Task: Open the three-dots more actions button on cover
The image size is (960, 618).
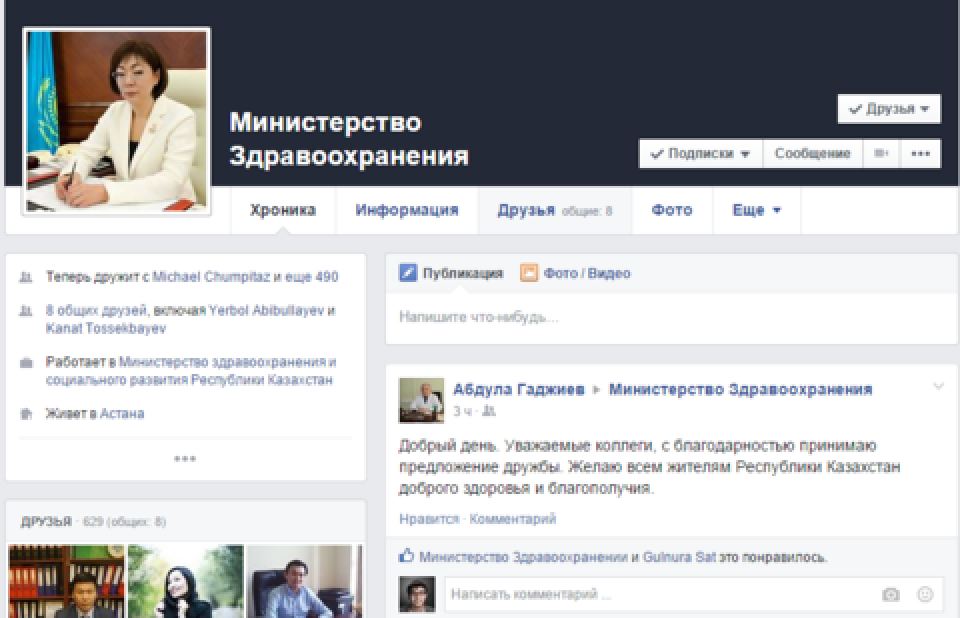Action: [x=920, y=153]
